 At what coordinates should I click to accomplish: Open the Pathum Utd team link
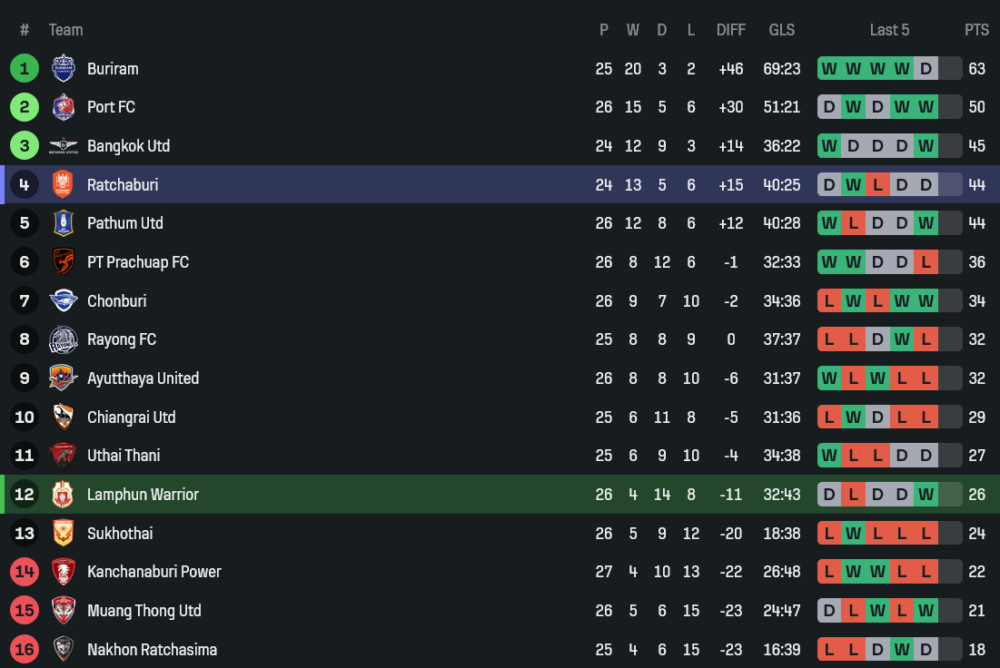125,223
